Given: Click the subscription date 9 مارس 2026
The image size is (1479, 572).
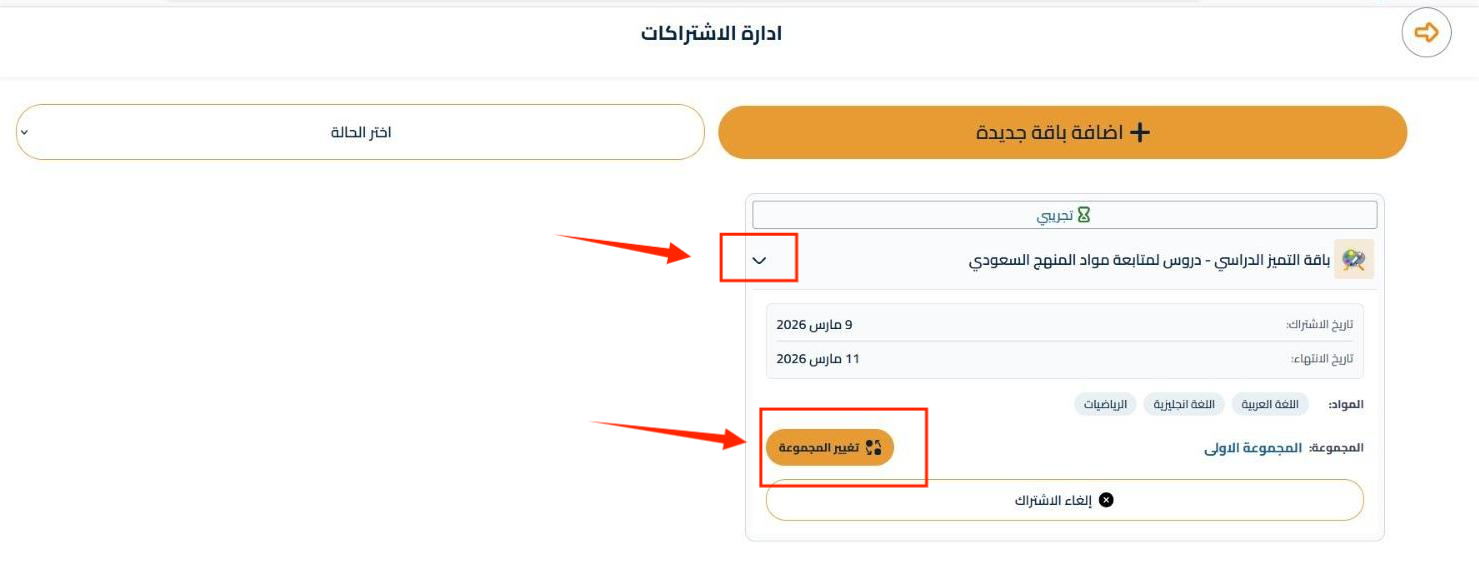Looking at the screenshot, I should pos(814,325).
